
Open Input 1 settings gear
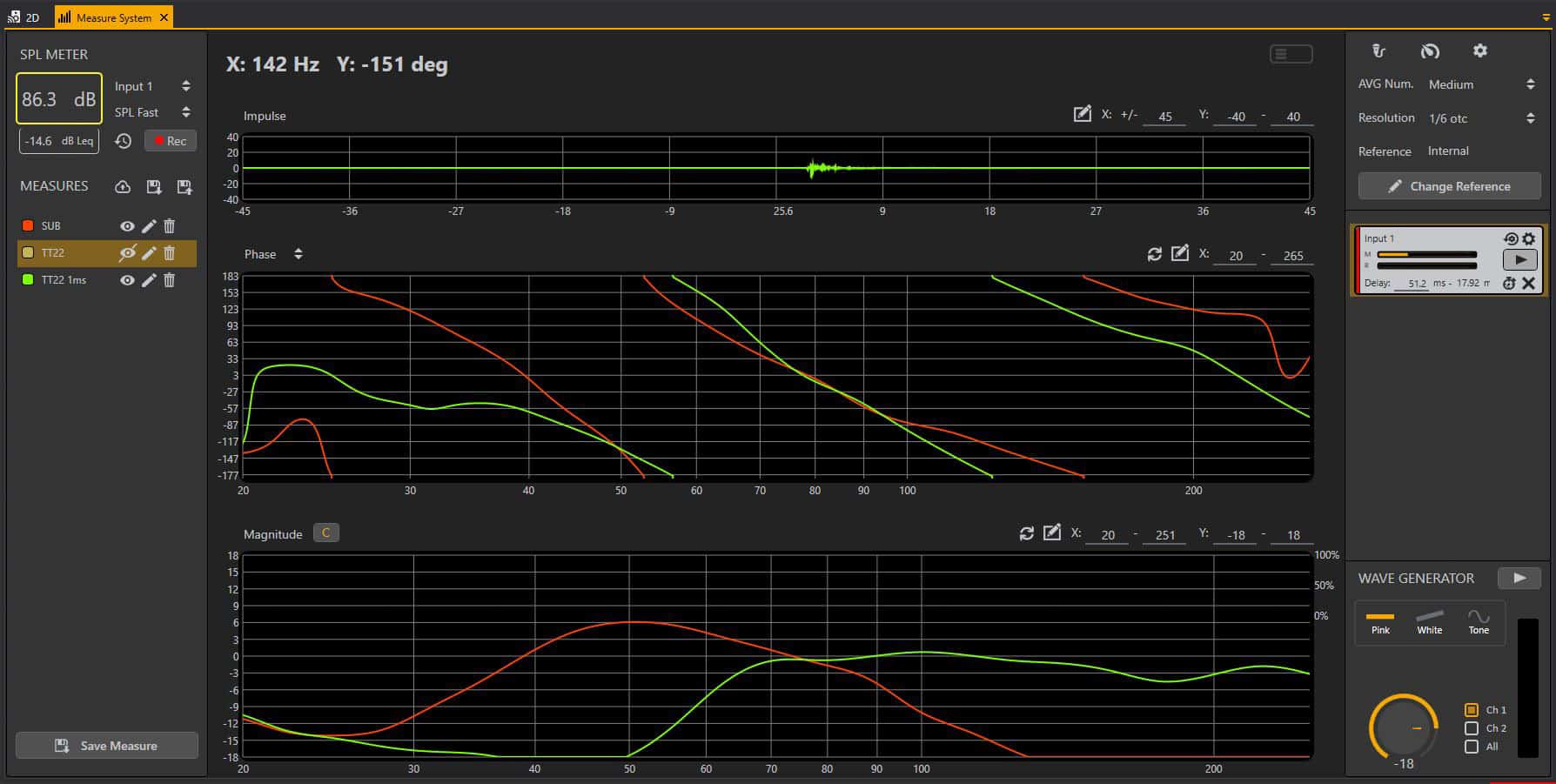point(1529,238)
